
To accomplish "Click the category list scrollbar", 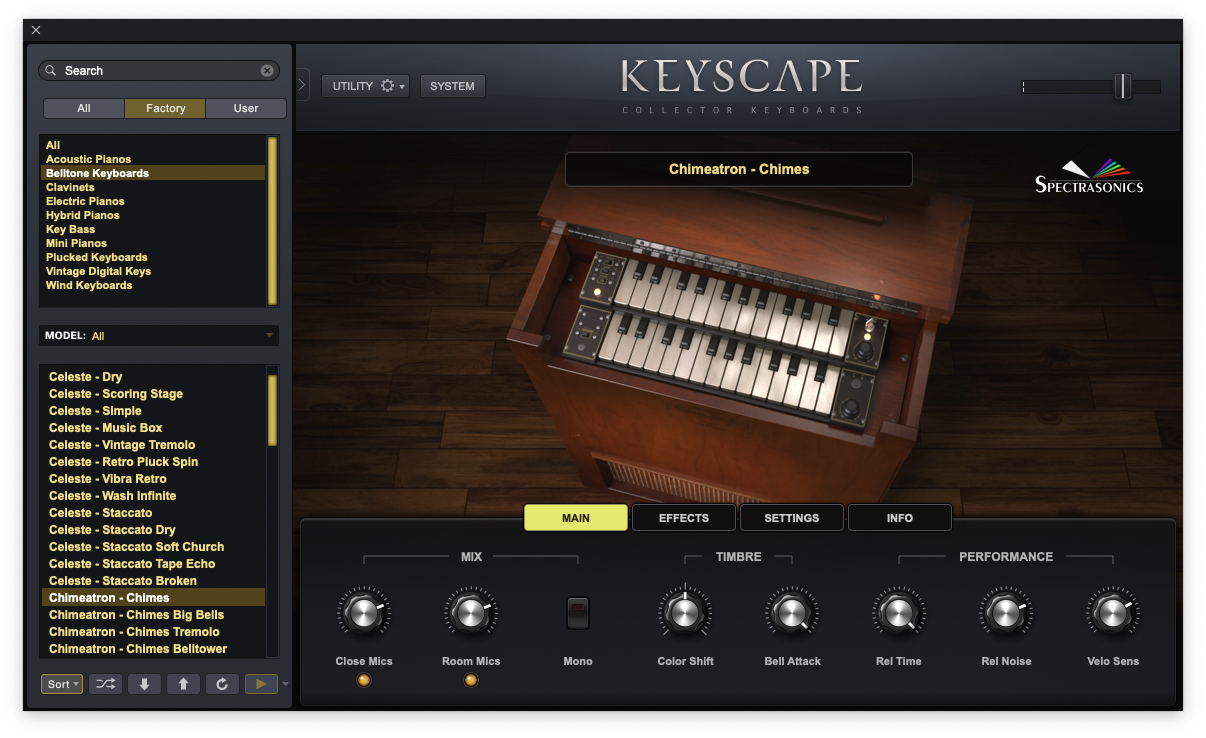I will (x=272, y=221).
